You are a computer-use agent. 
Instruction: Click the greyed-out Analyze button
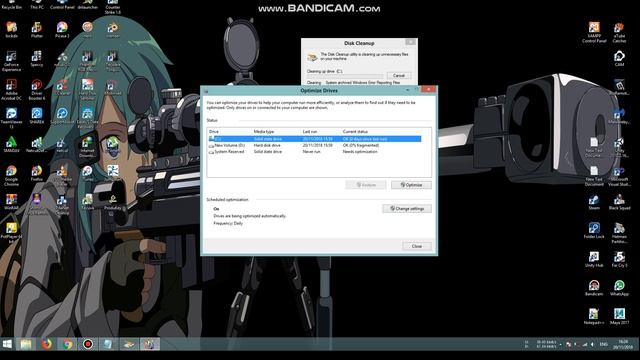click(366, 185)
